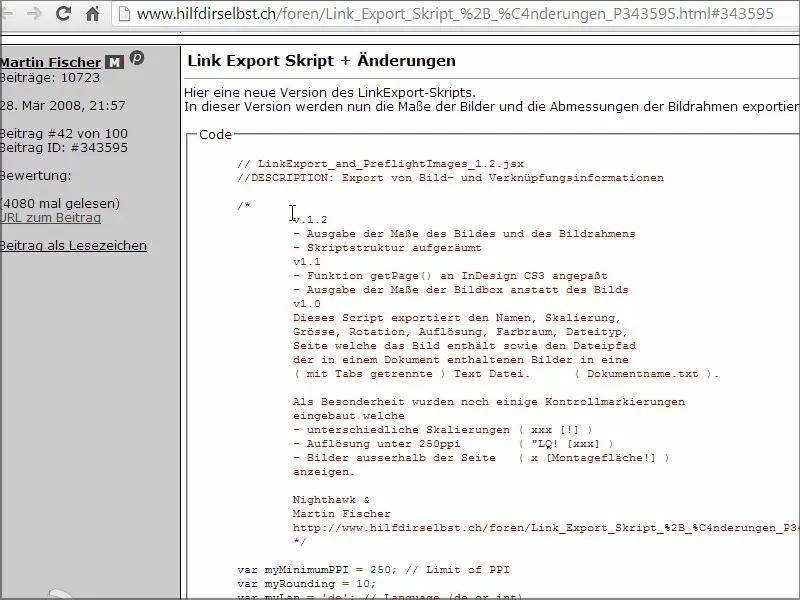This screenshot has width=800, height=600.
Task: Click '- Bilder ausserhalb der Seite' line
Action: click(x=481, y=458)
